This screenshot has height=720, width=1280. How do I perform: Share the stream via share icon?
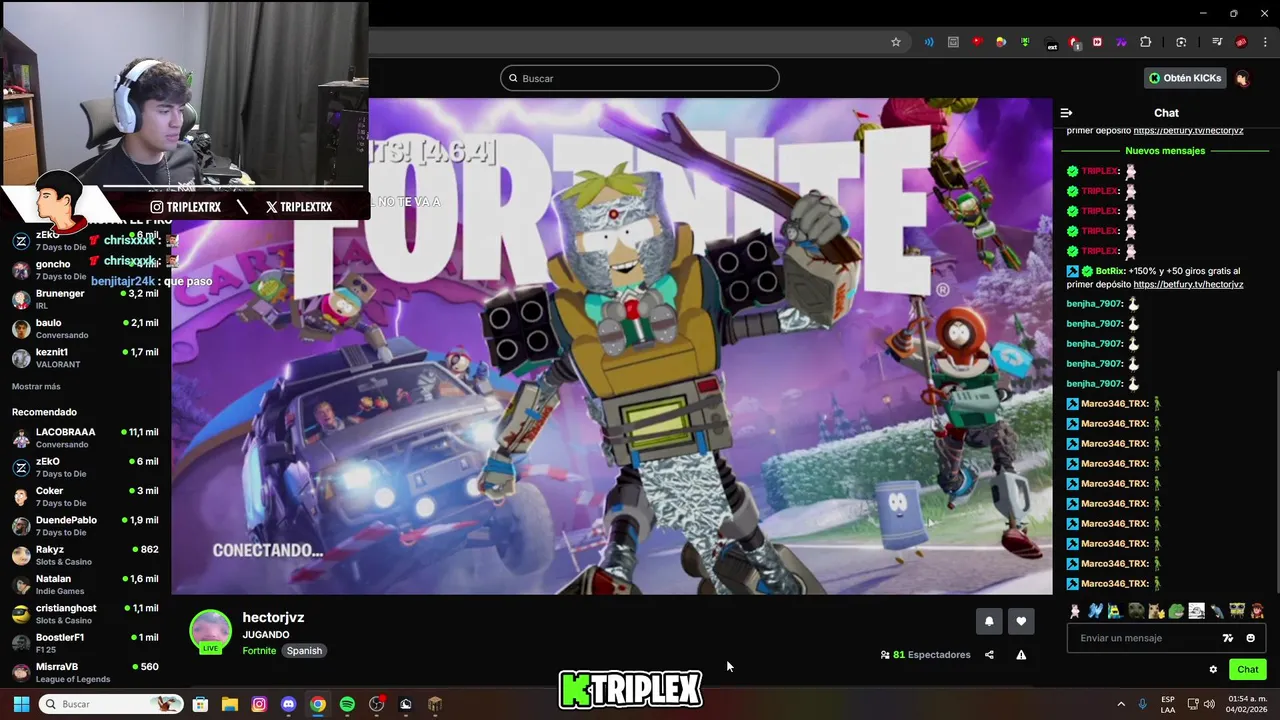989,655
